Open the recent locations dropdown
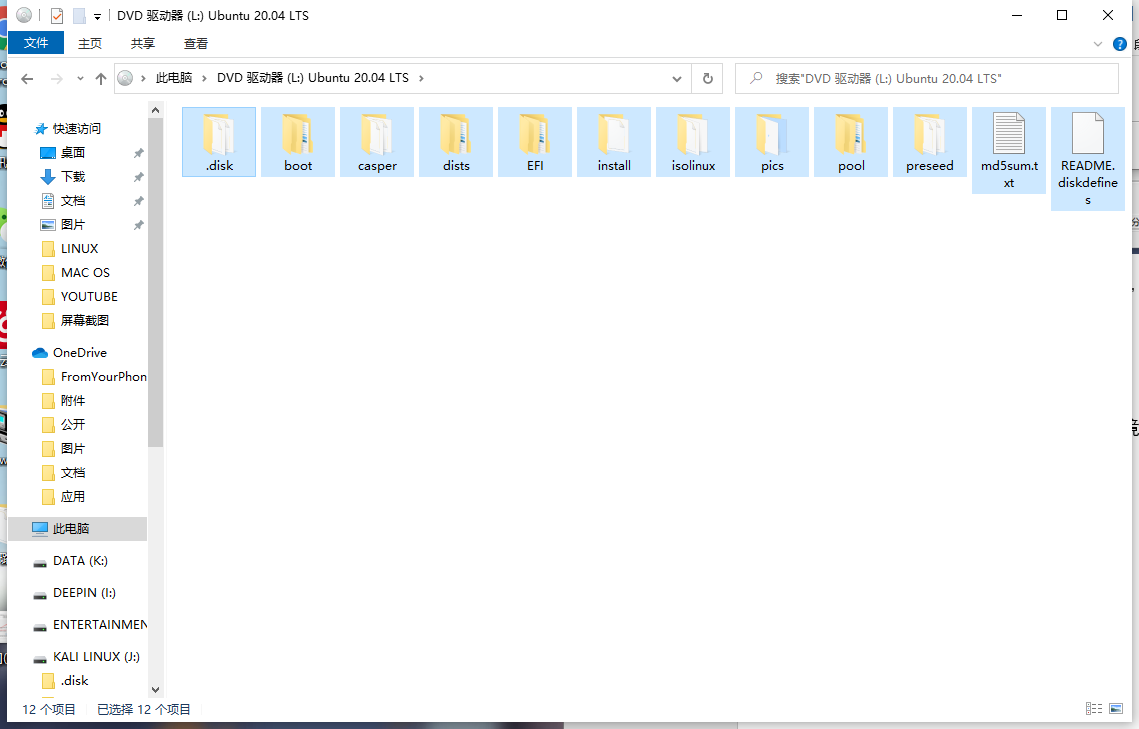This screenshot has width=1139, height=729. pos(80,78)
